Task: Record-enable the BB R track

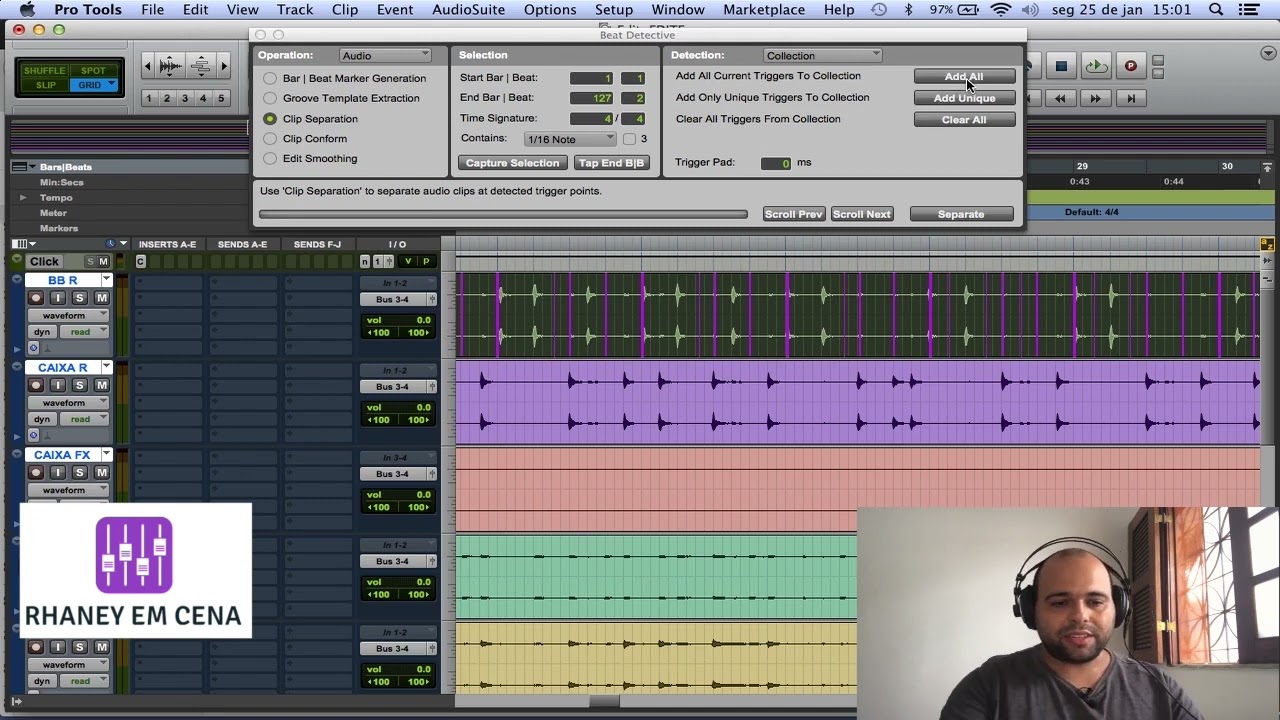Action: point(36,298)
